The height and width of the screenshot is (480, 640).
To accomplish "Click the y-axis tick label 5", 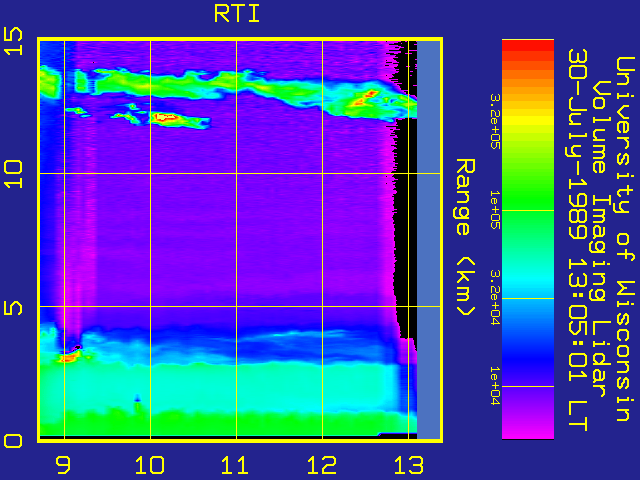I will pyautogui.click(x=13, y=307).
